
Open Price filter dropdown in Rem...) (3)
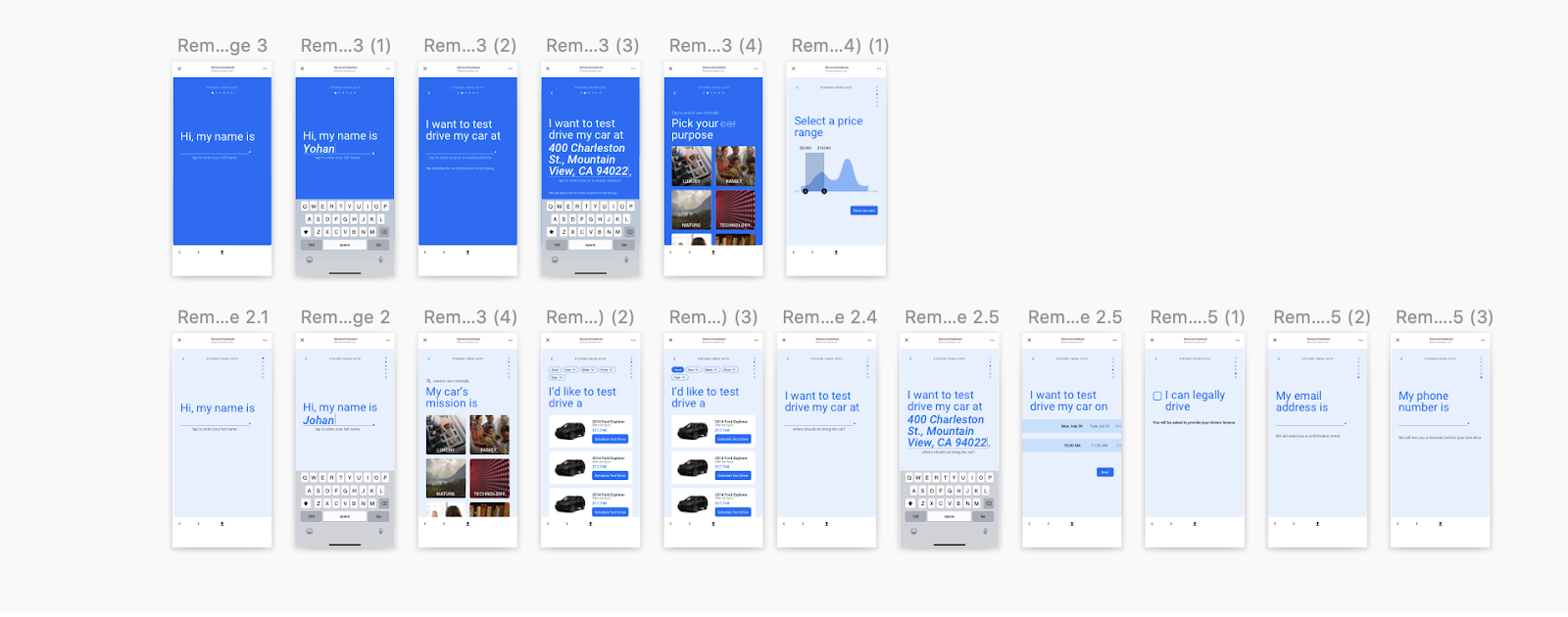[x=729, y=370]
